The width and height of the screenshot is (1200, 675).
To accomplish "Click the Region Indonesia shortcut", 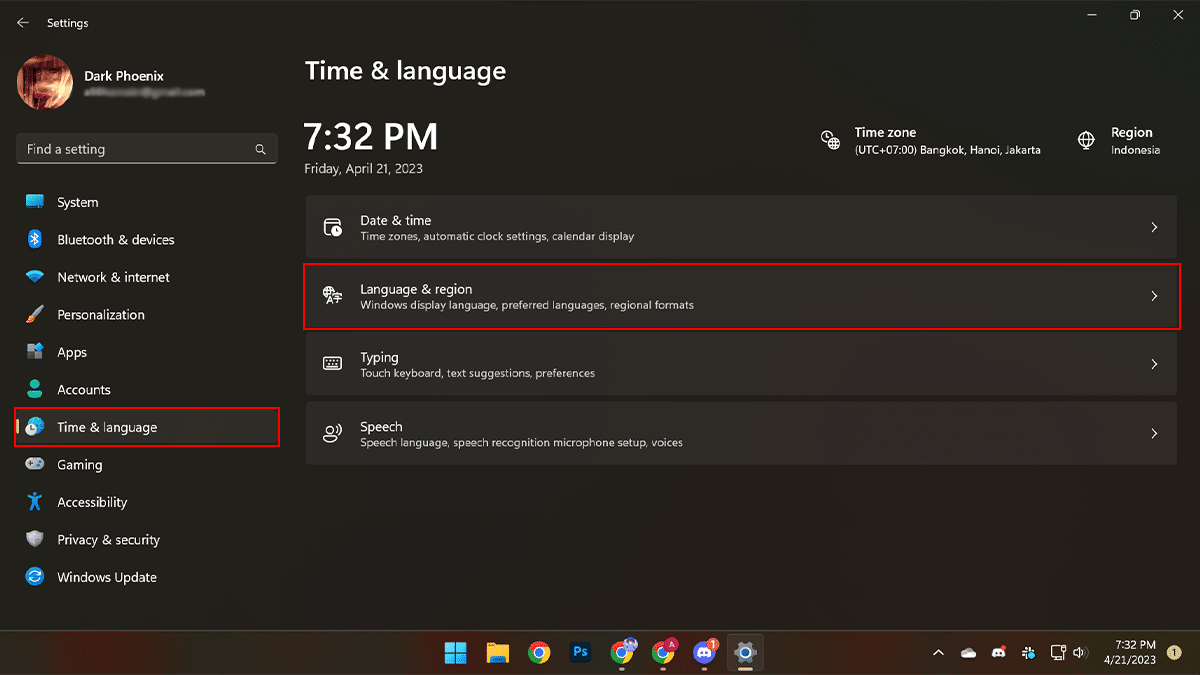I will tap(1120, 141).
